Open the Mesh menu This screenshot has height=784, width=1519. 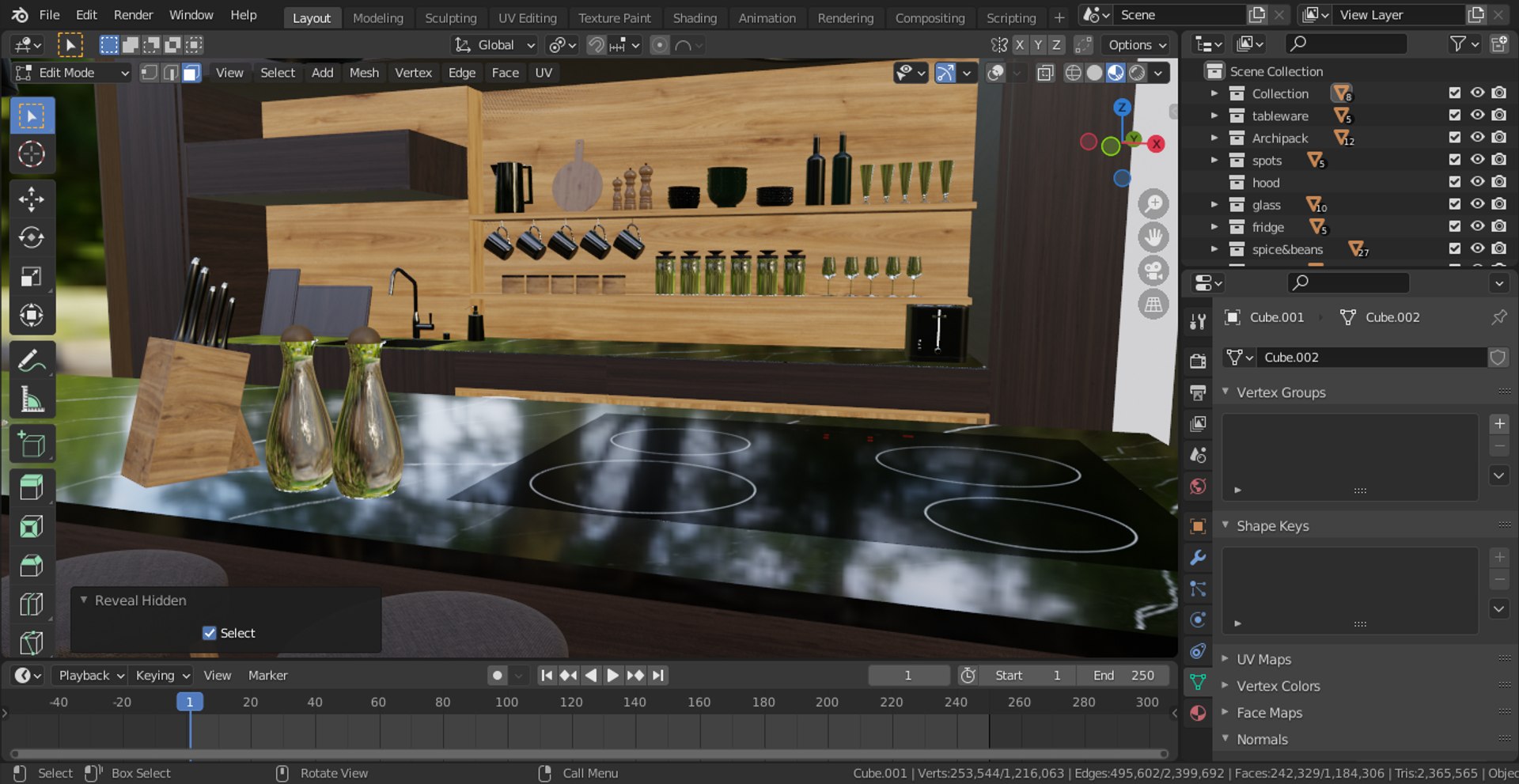click(364, 73)
